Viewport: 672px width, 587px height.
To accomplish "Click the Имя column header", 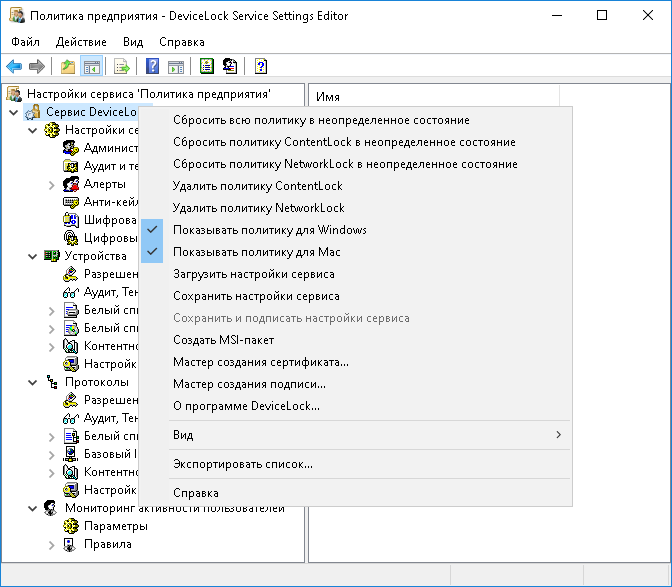I will click(328, 97).
